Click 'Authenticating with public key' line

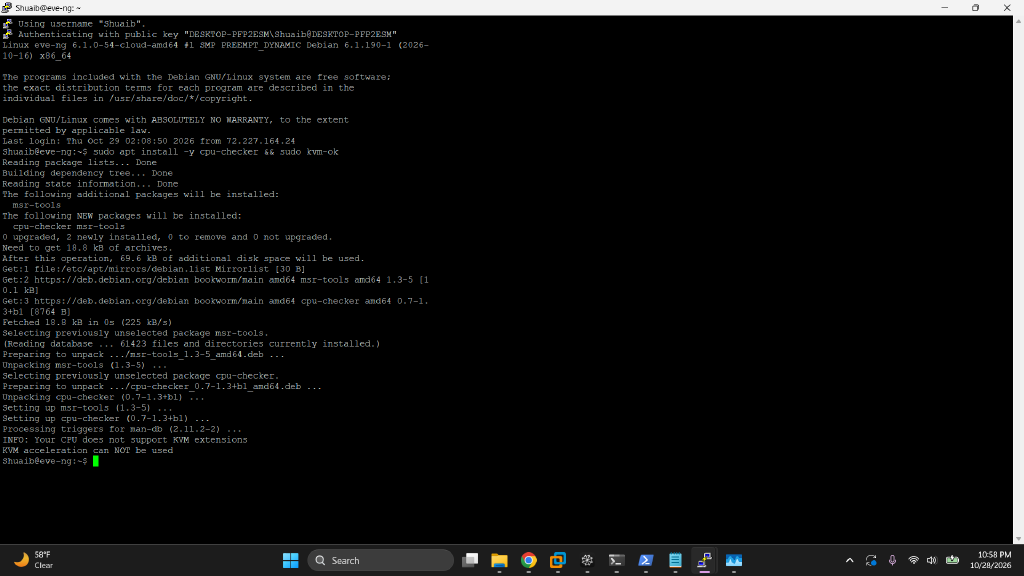207,34
